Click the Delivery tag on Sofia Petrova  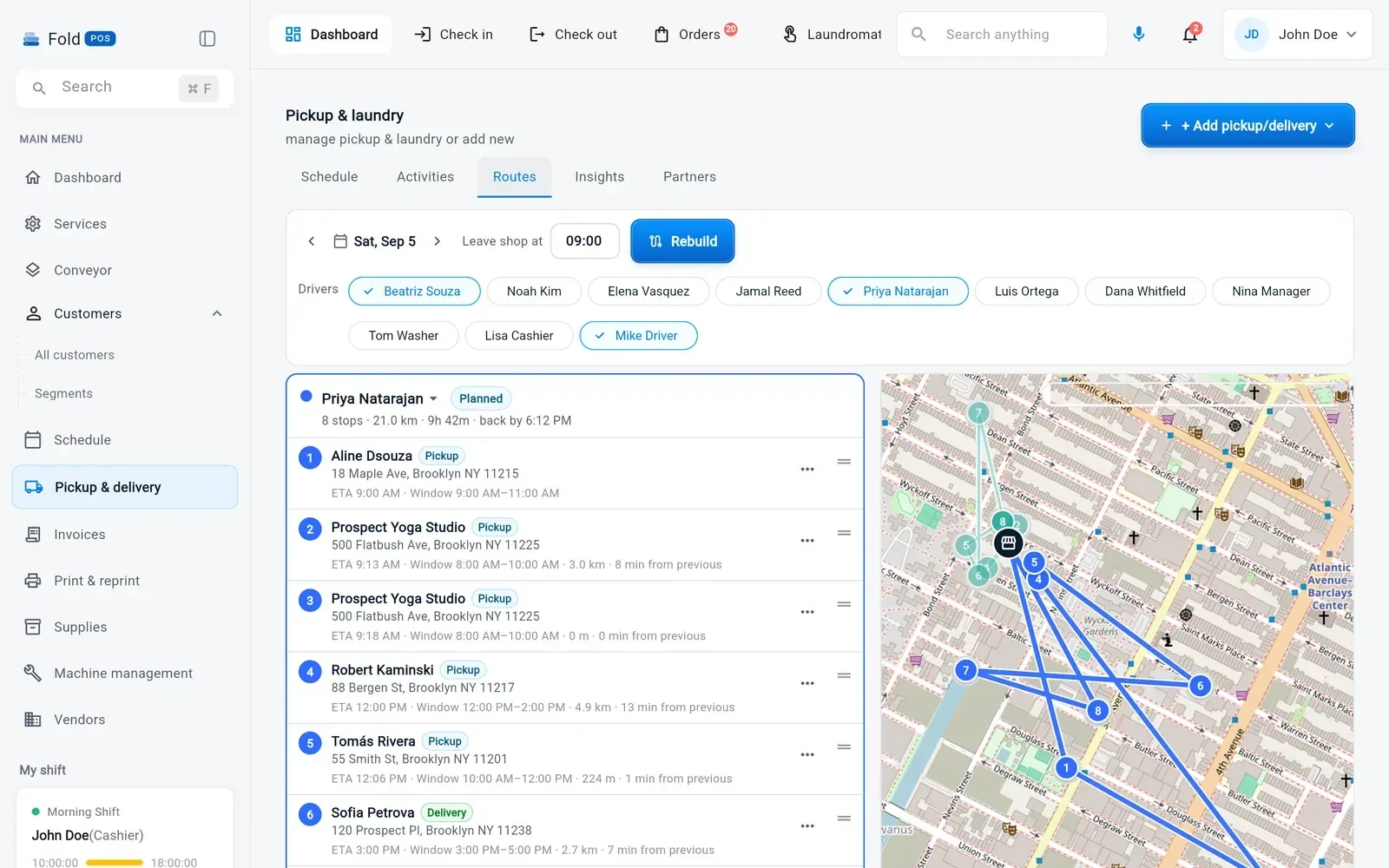[446, 813]
